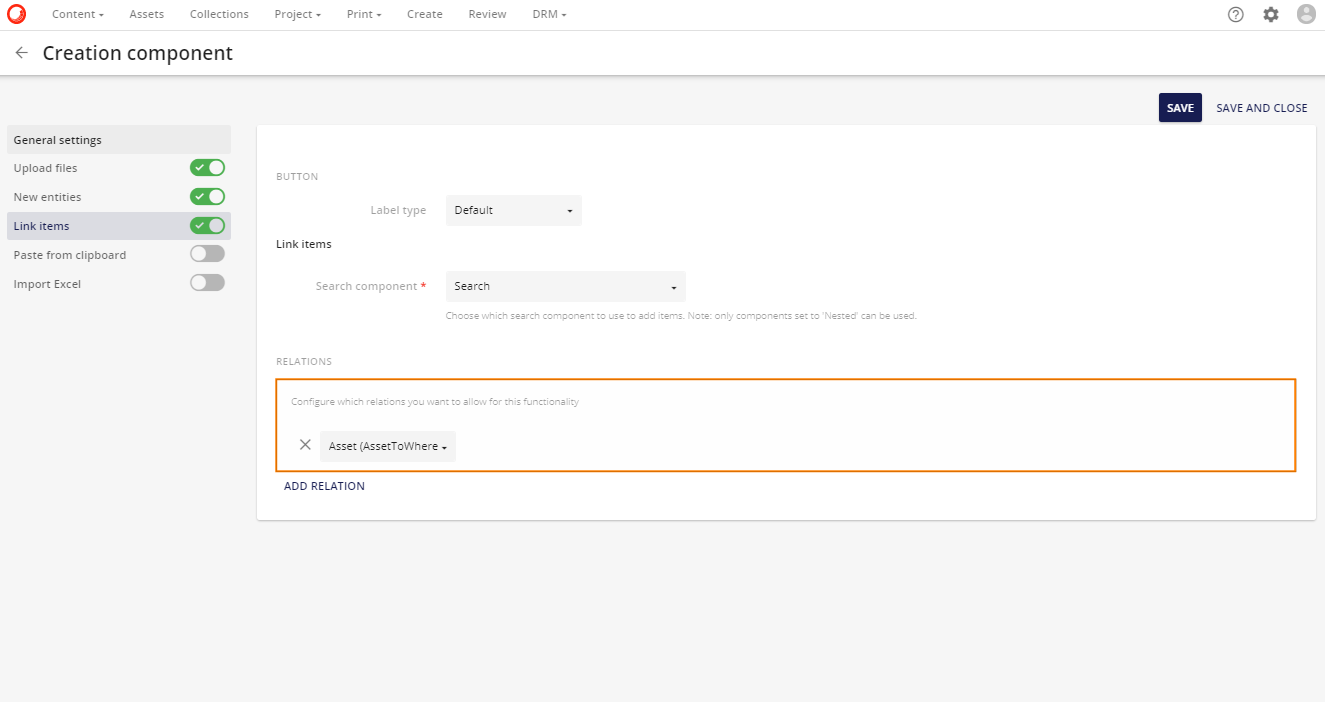
Task: Disable the Upload files toggle
Action: point(207,167)
